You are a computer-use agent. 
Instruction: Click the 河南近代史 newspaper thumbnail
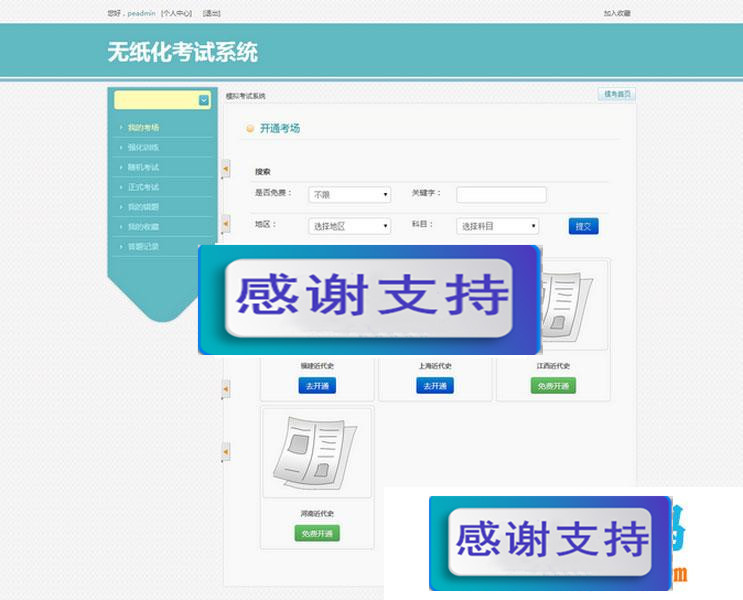point(316,453)
